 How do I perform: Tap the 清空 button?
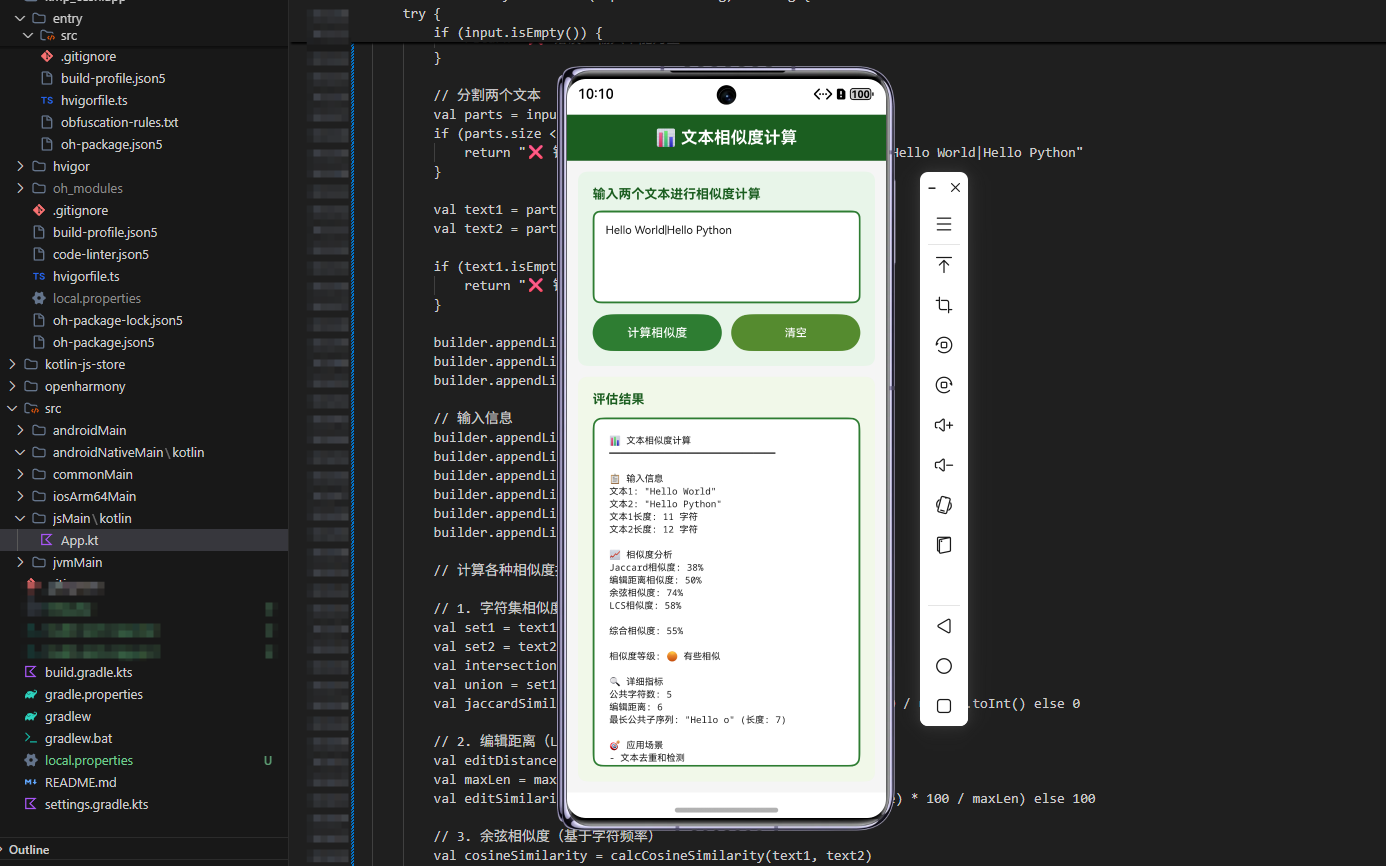point(795,333)
